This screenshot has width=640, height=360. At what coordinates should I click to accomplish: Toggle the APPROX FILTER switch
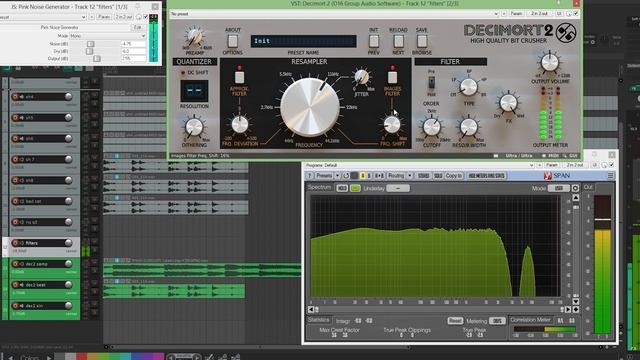pyautogui.click(x=239, y=77)
